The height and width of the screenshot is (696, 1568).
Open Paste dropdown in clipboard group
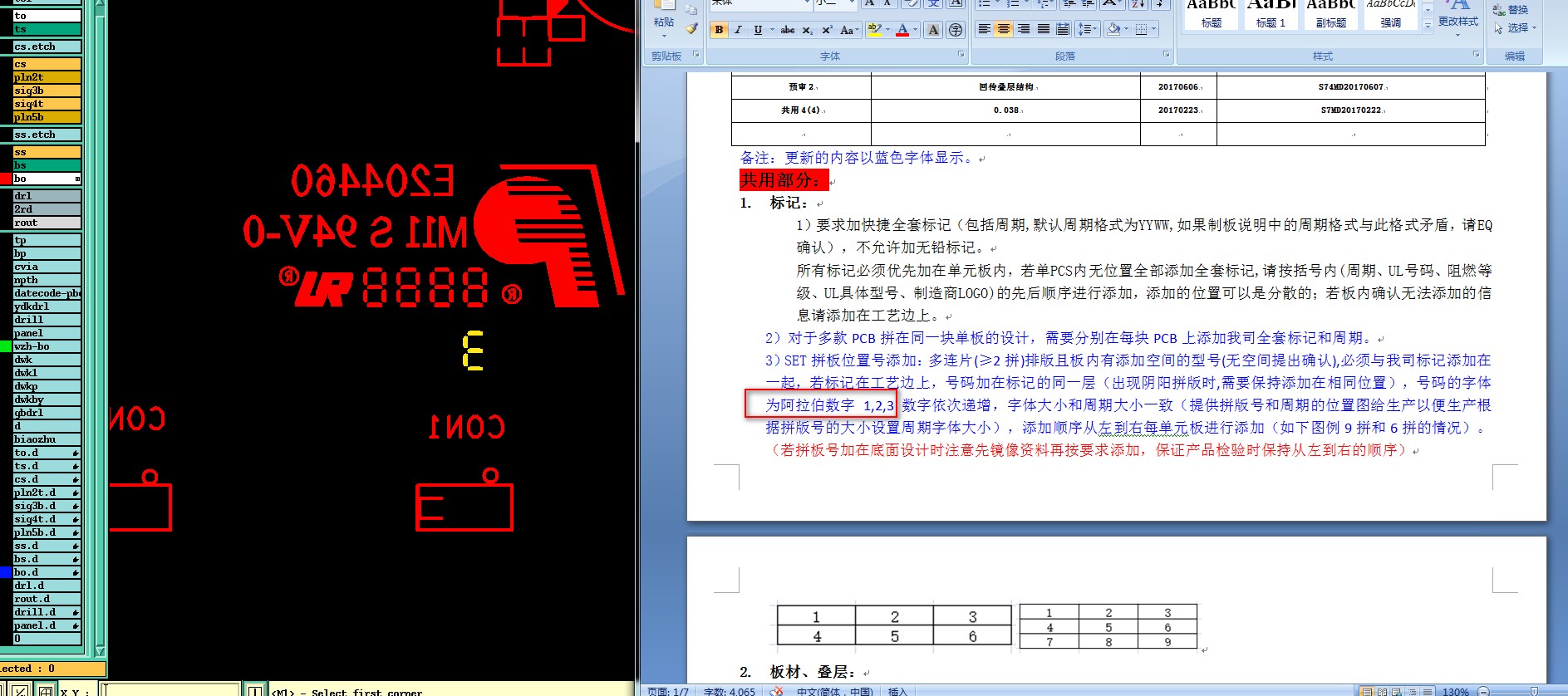coord(664,35)
